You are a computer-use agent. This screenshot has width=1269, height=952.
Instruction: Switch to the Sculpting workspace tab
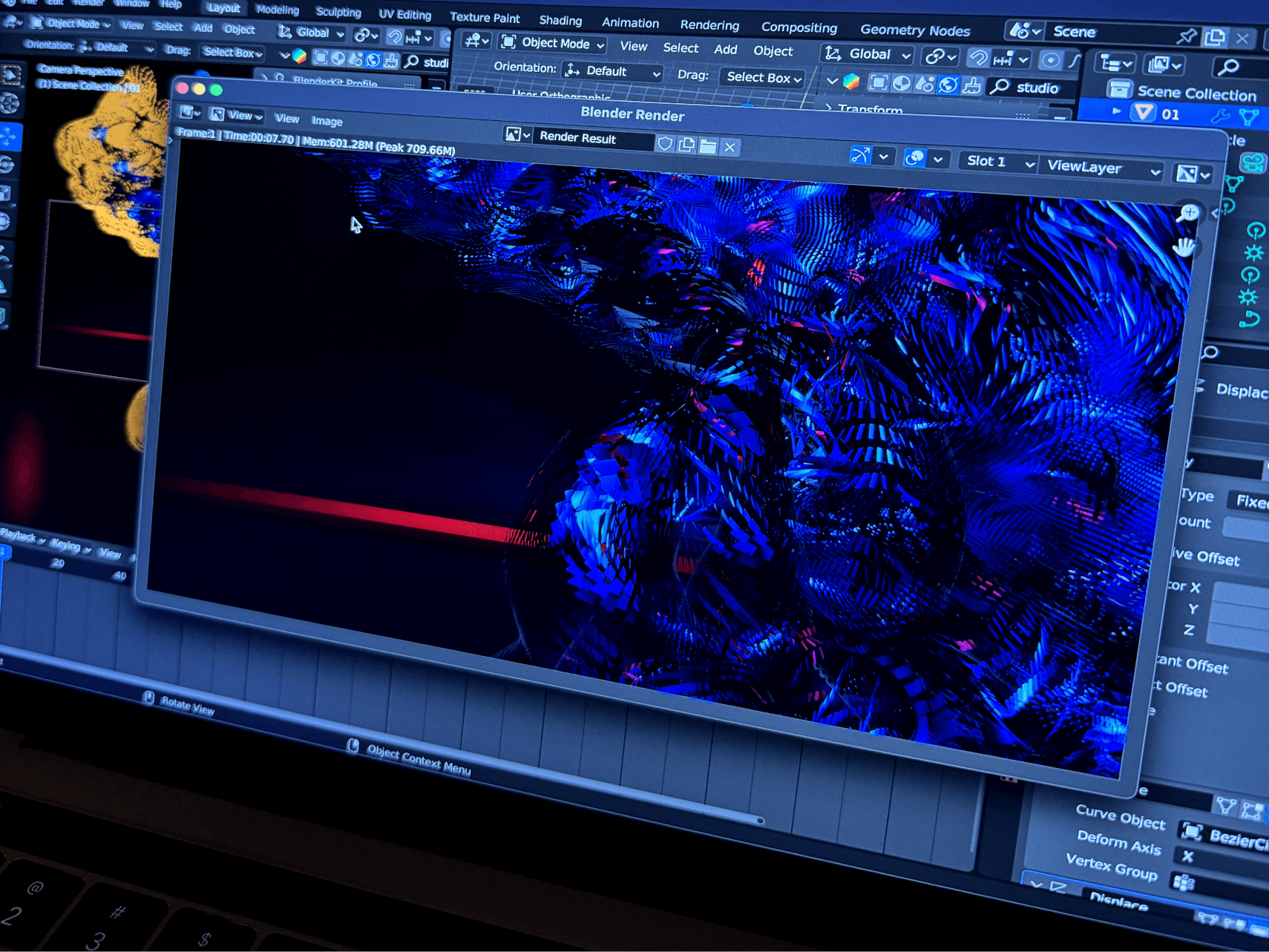coord(338,12)
